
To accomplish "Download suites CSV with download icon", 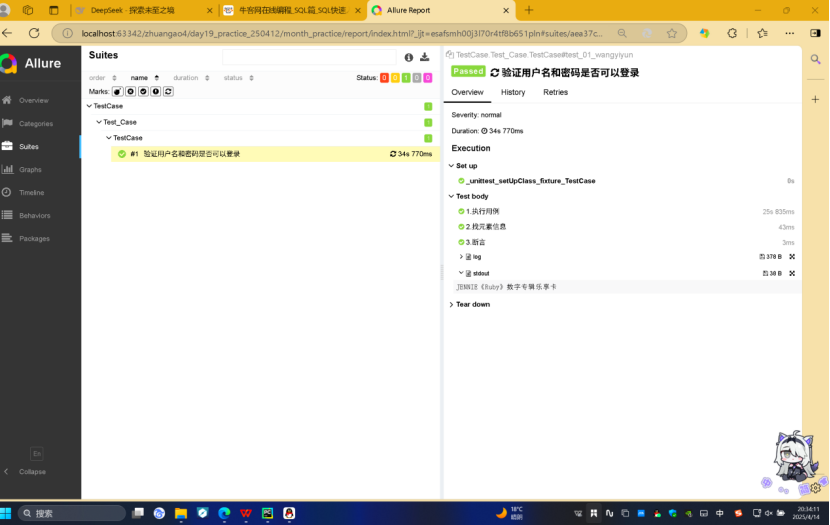I will (425, 57).
